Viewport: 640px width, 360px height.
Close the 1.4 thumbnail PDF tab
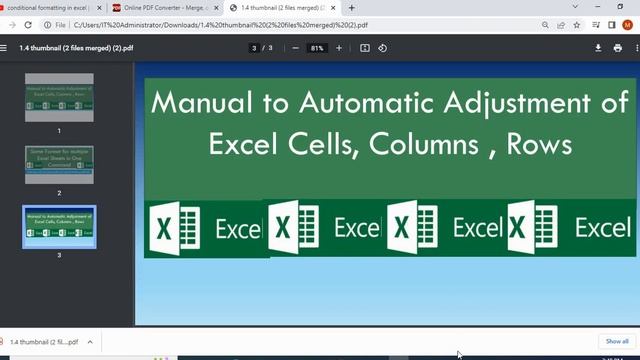click(x=333, y=8)
